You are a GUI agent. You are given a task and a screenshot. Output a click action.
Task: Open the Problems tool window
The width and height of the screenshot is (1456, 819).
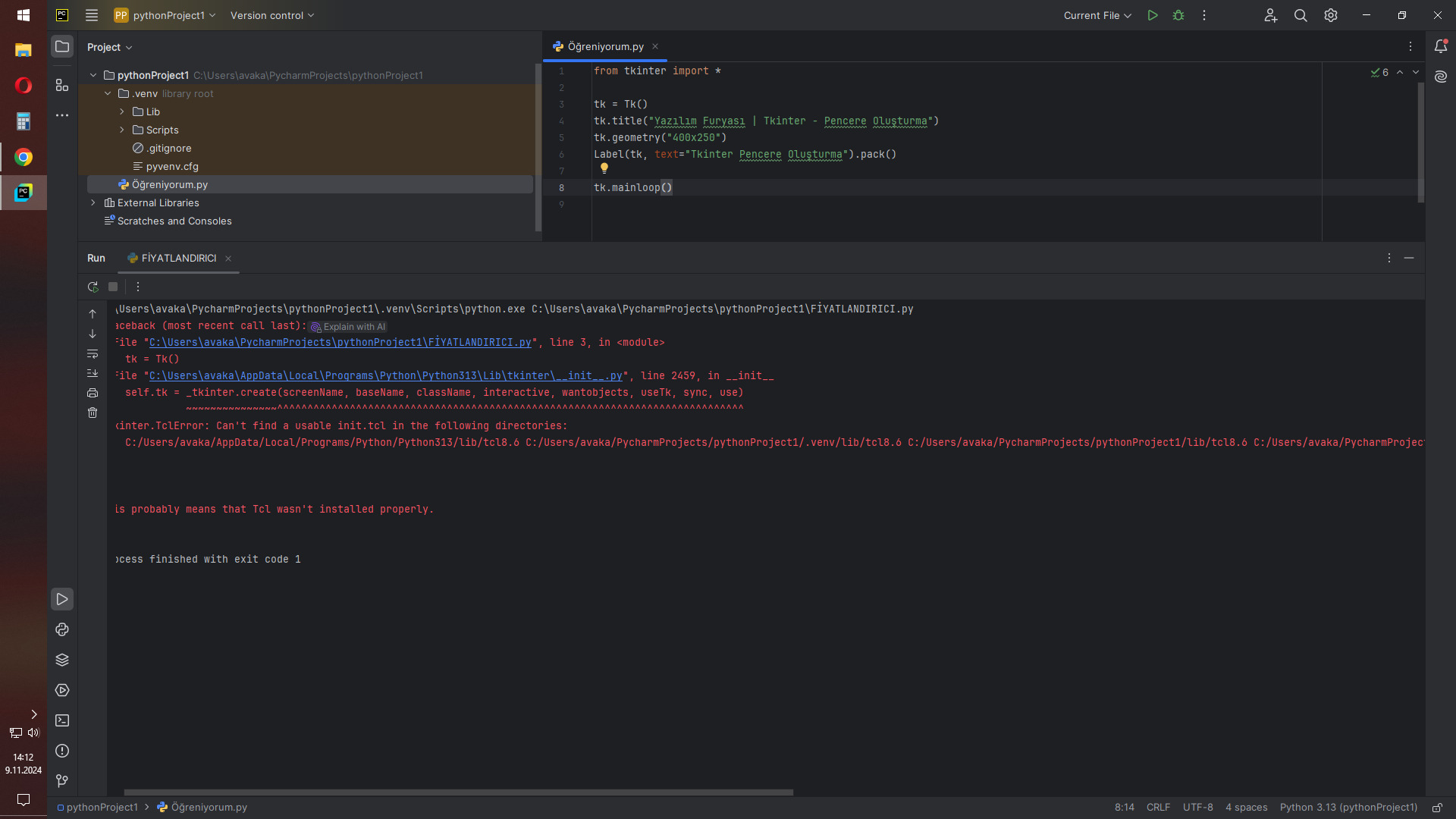(x=62, y=751)
